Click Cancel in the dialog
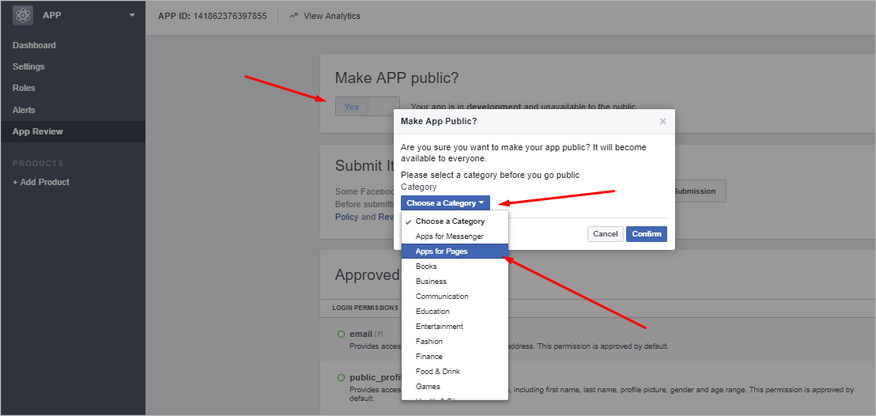Screen dimensions: 876x416 (x=605, y=234)
